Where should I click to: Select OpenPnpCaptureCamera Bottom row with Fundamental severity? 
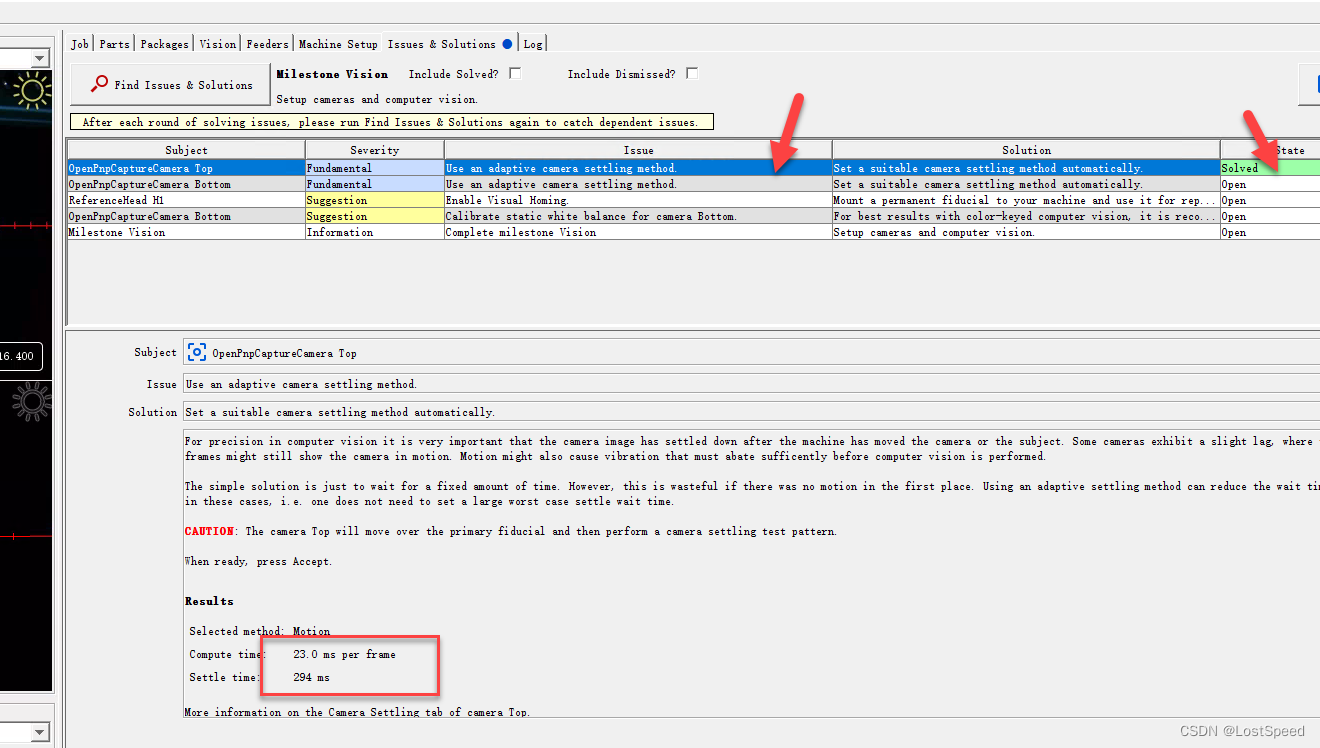coord(693,184)
